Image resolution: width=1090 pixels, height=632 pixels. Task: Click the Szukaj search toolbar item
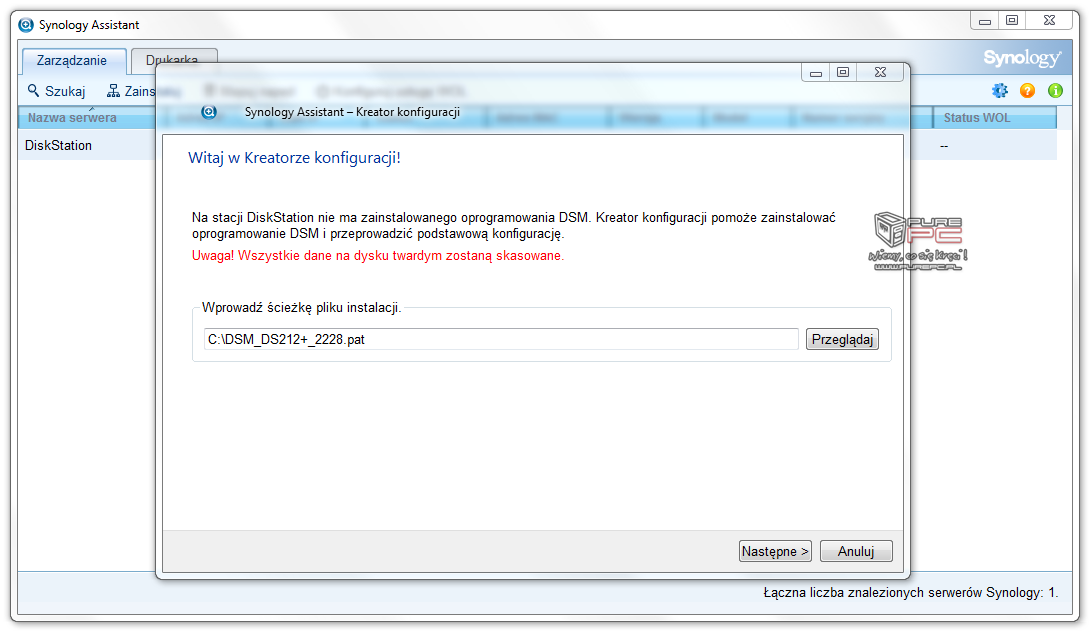tap(56, 91)
